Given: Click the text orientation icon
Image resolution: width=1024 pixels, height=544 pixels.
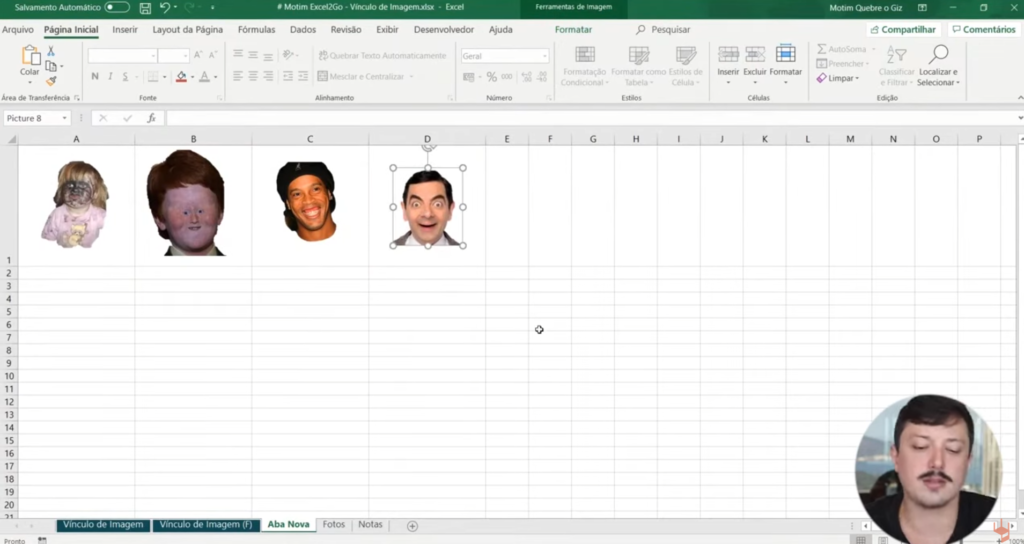Looking at the screenshot, I should pyautogui.click(x=288, y=55).
